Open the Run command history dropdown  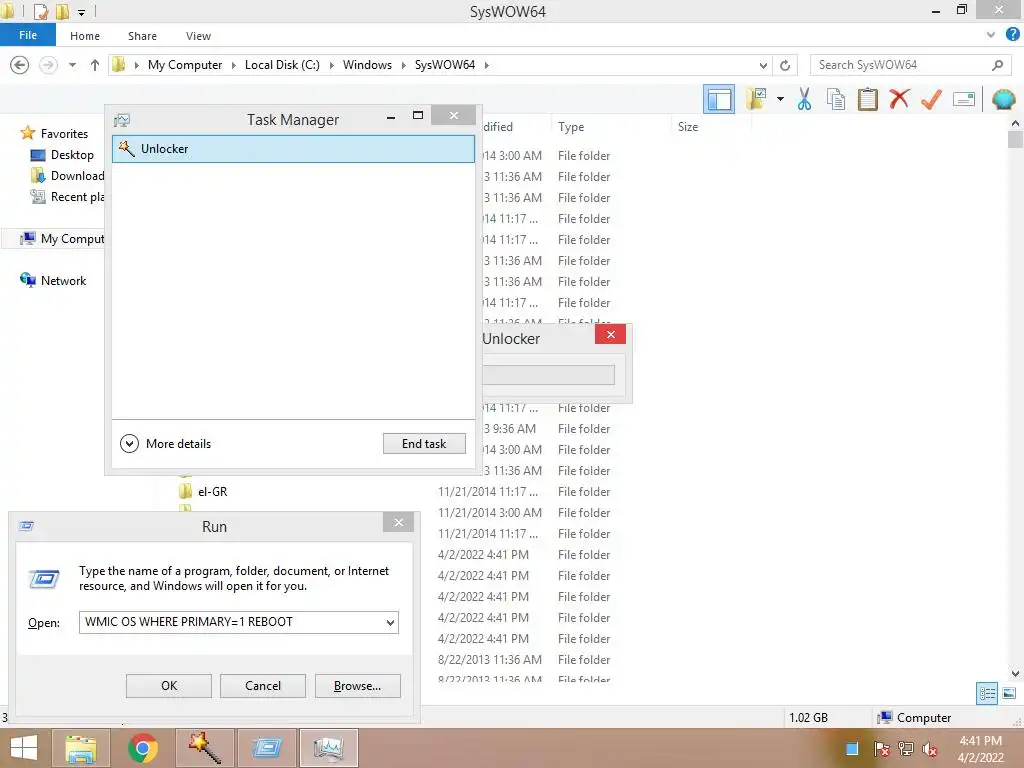pos(390,622)
